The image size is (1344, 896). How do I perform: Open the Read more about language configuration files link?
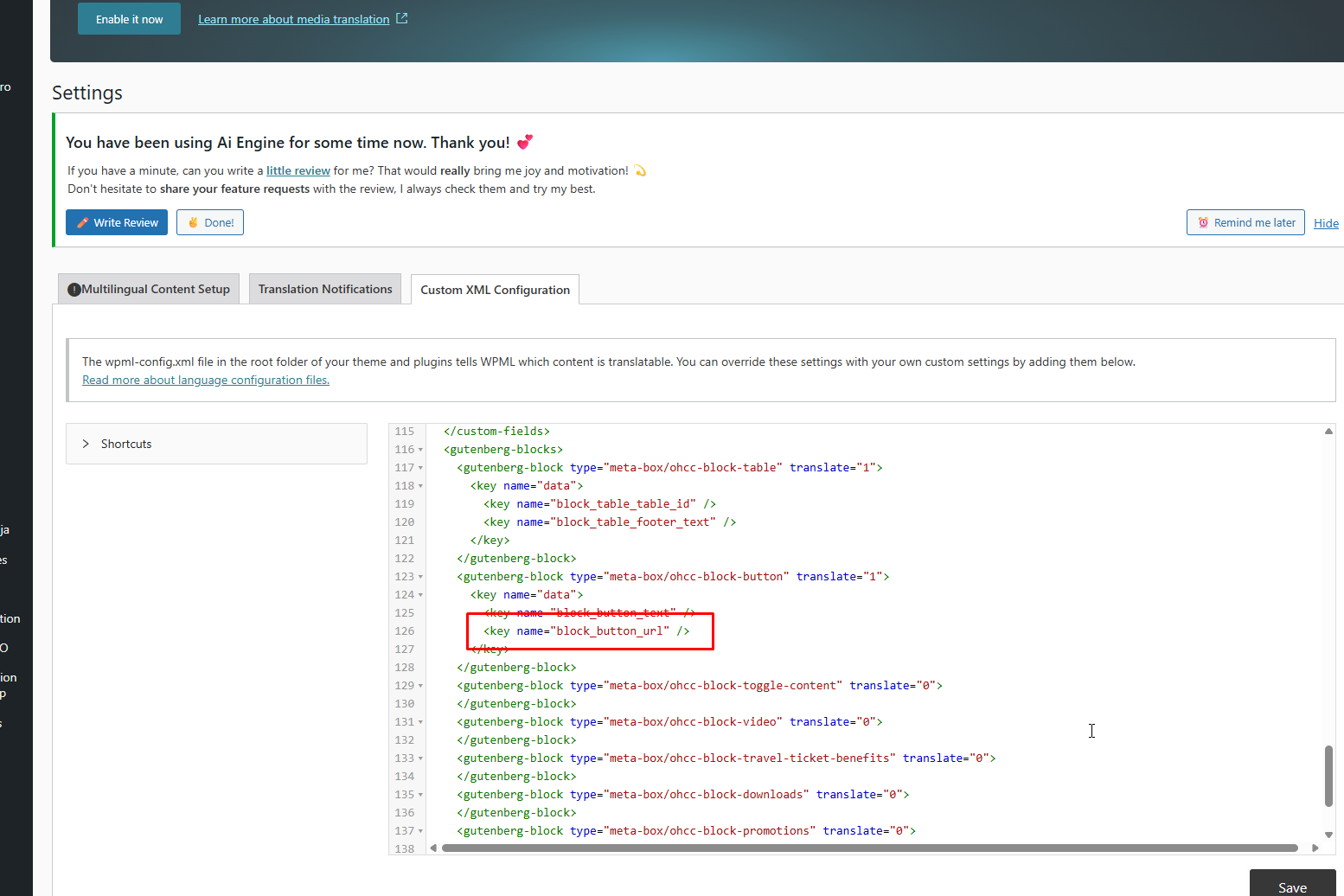click(x=206, y=380)
